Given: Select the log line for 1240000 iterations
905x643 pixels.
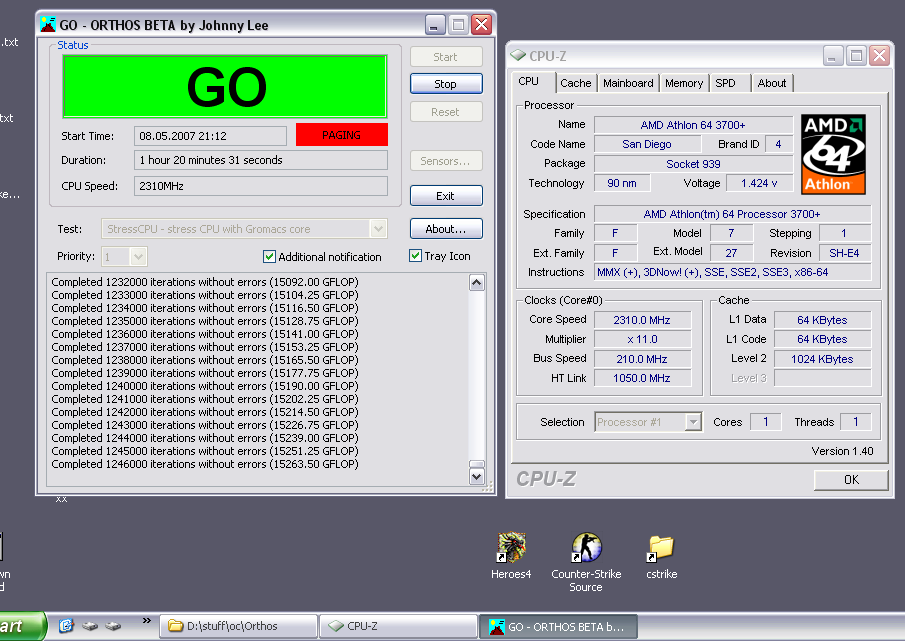Looking at the screenshot, I should tap(205, 386).
